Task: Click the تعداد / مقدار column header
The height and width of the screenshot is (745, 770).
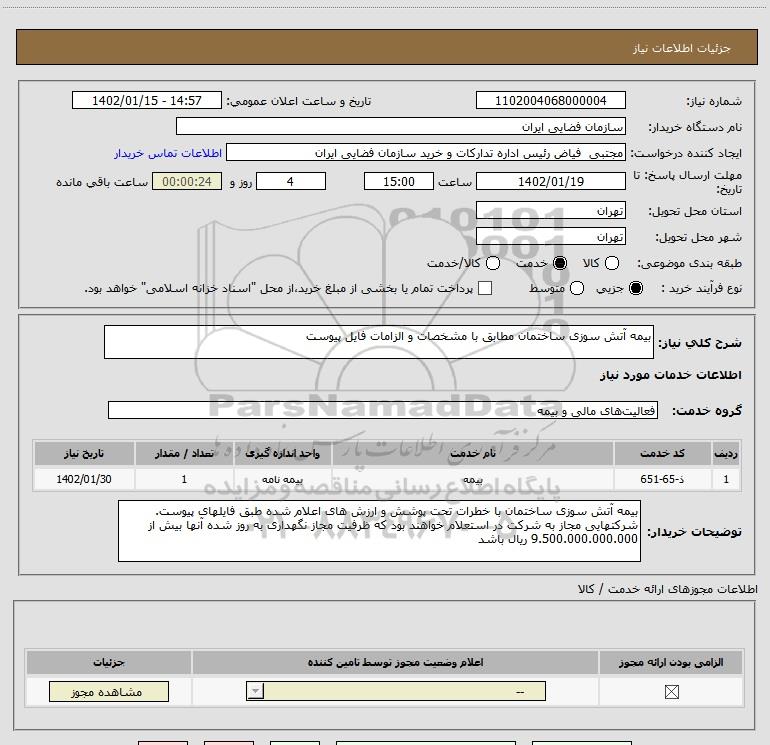Action: coord(184,453)
